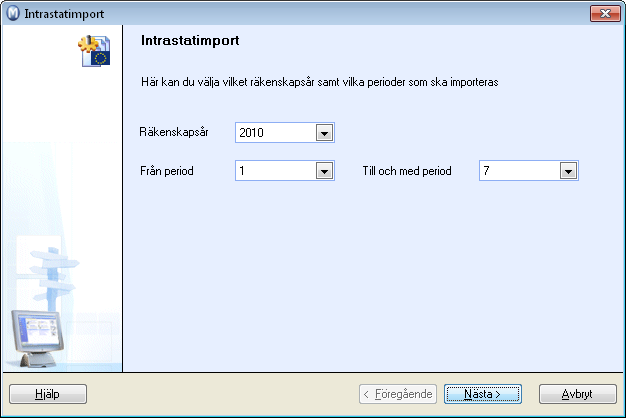This screenshot has height=418, width=626.
Task: Expand the Från period dropdown arrow
Action: 324,171
